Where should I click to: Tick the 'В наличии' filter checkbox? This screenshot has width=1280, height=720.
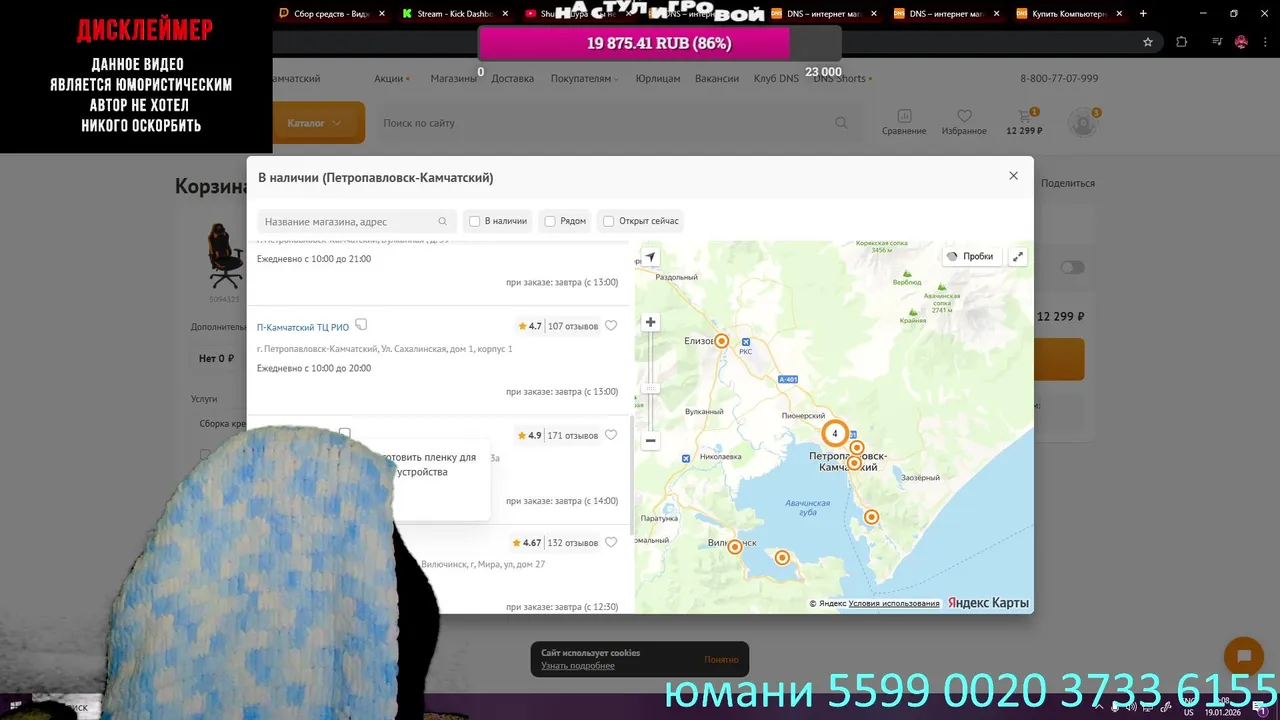pyautogui.click(x=475, y=221)
